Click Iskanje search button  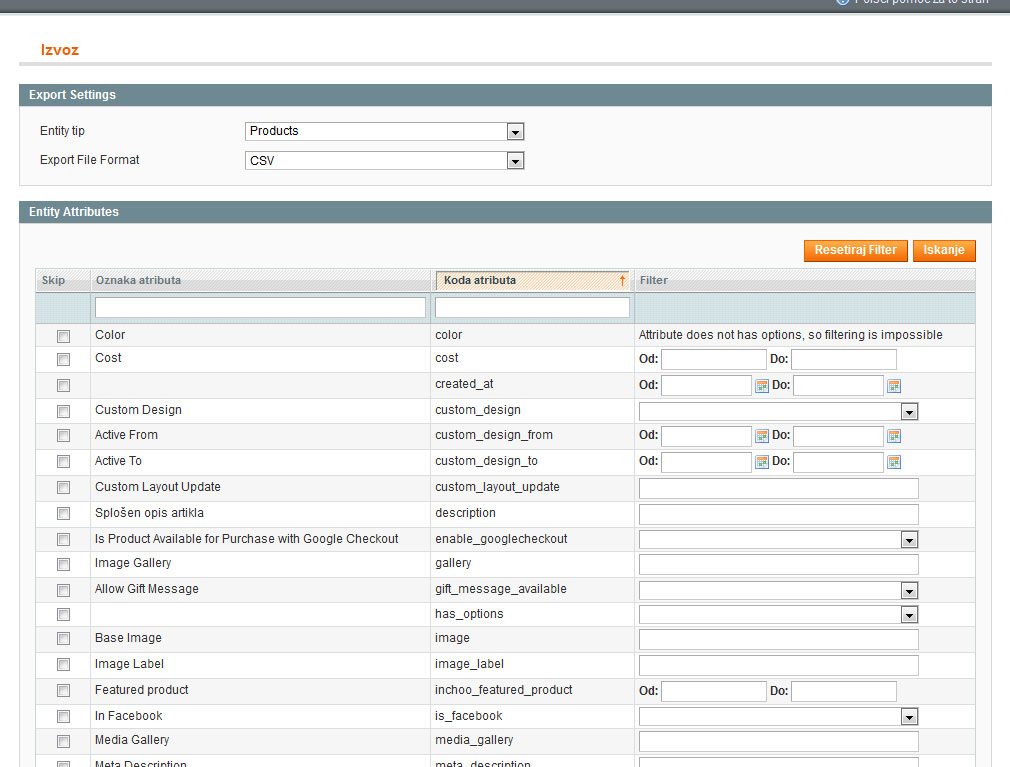[x=944, y=251]
